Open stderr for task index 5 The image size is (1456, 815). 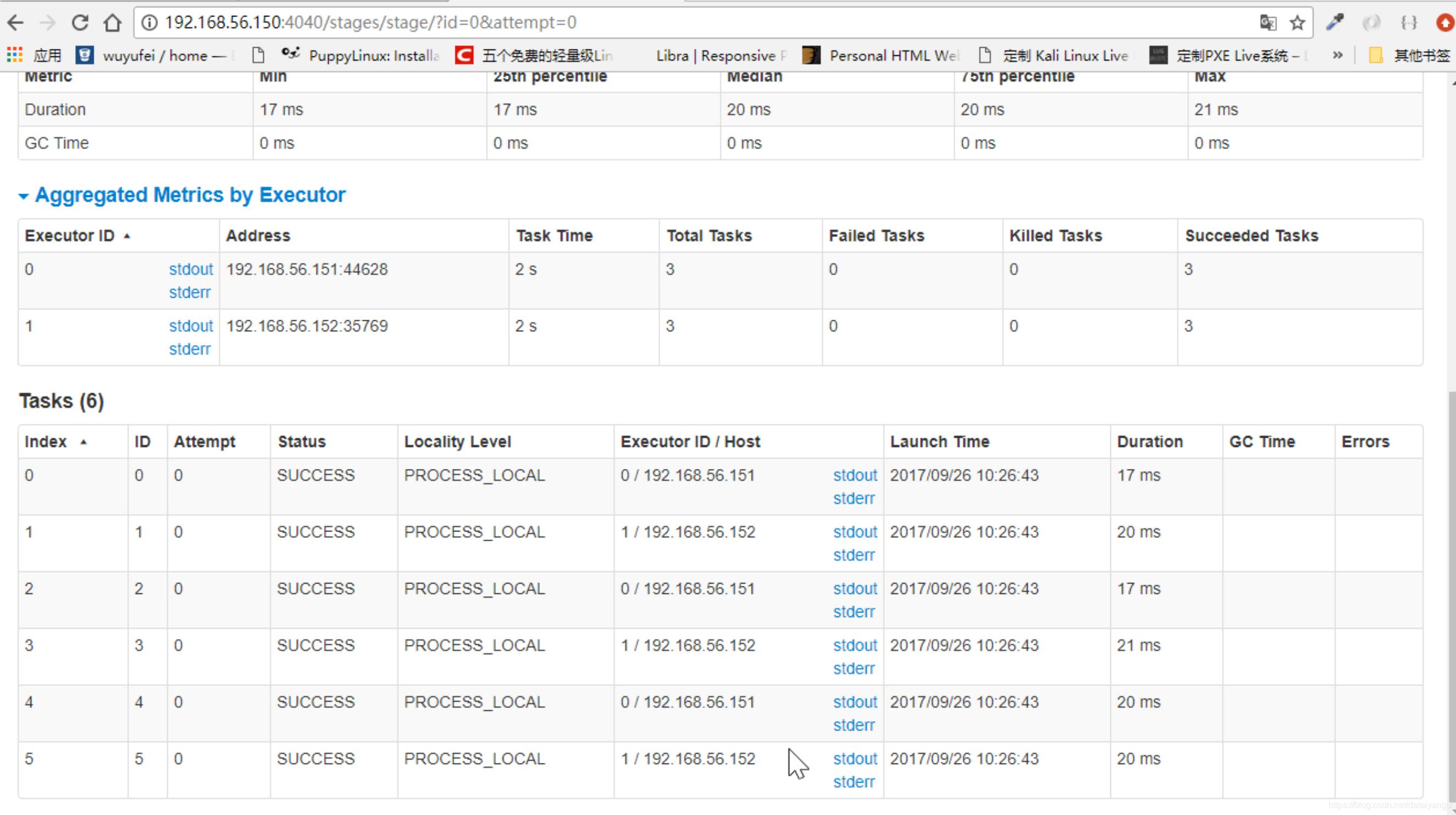(854, 782)
